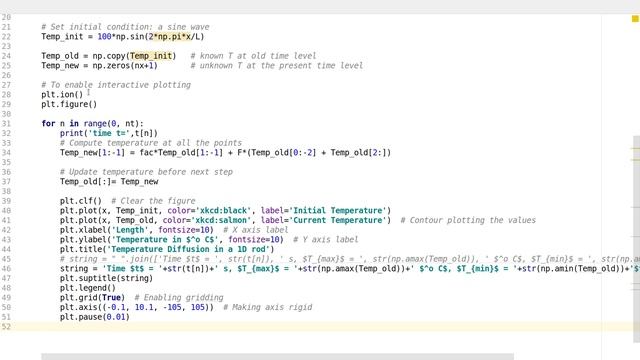
Task: Place cursor on the 'plt.ion()' line
Action: pos(62,94)
